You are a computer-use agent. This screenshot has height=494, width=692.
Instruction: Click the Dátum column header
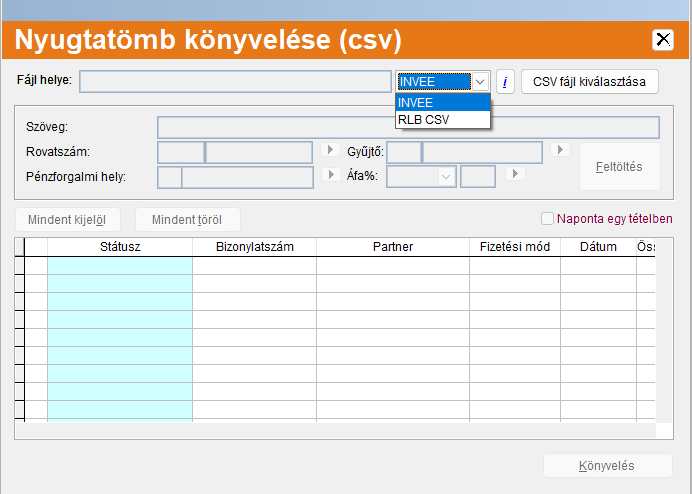point(598,247)
